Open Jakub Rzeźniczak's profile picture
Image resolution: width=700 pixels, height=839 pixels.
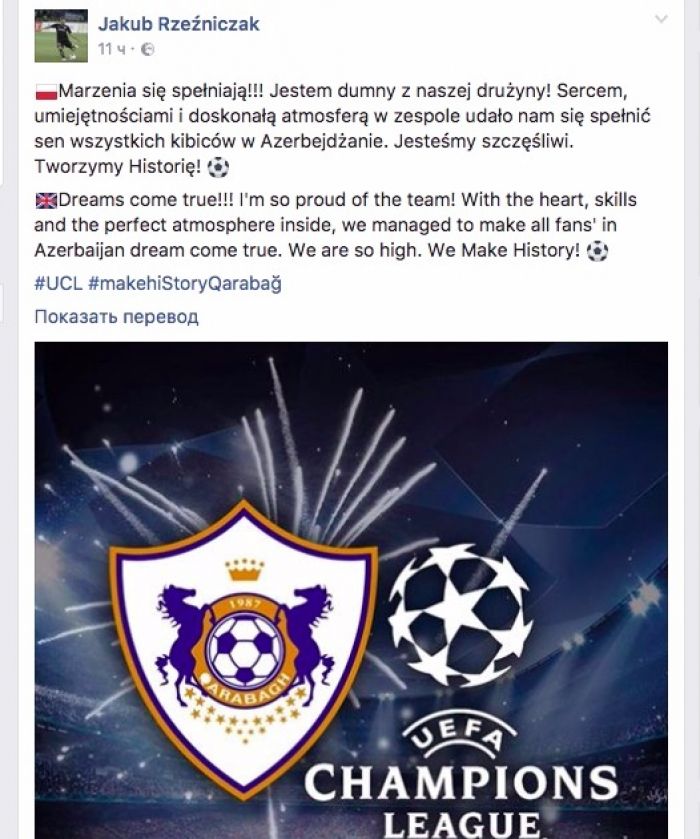tap(61, 36)
